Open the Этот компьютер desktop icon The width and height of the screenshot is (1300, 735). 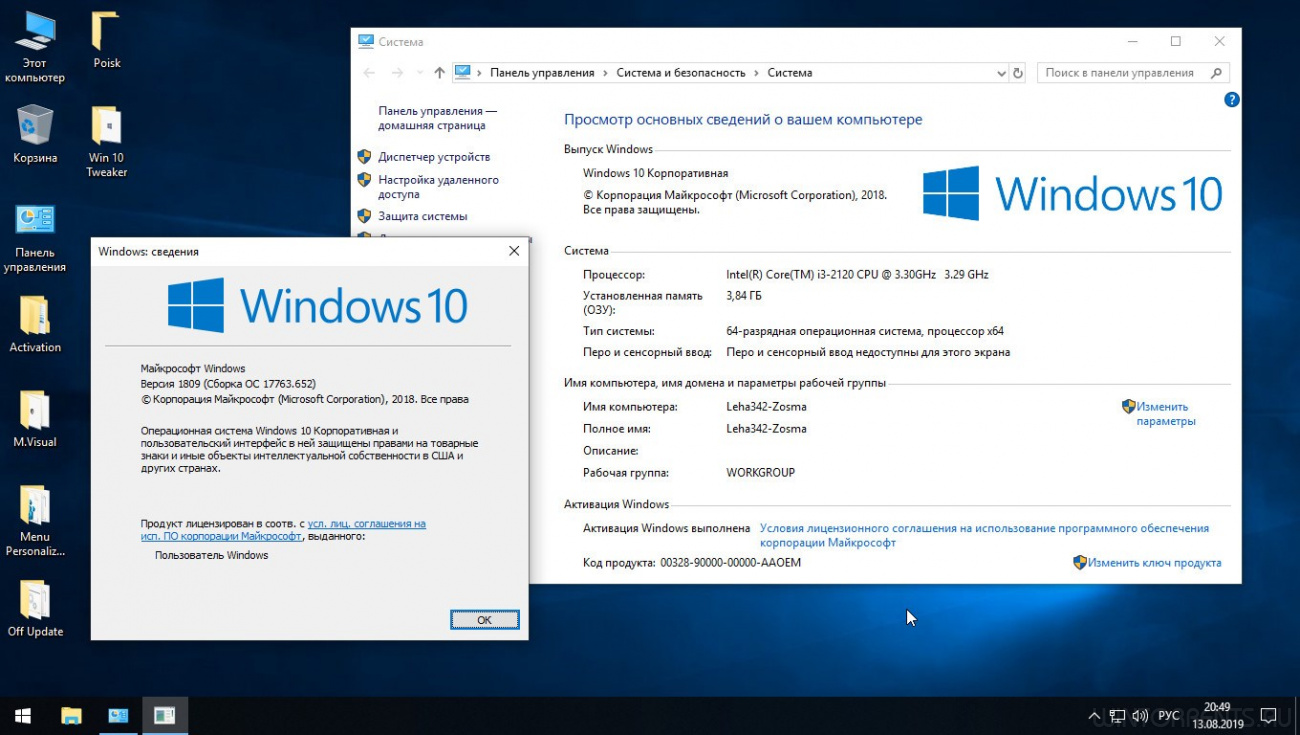coord(35,47)
